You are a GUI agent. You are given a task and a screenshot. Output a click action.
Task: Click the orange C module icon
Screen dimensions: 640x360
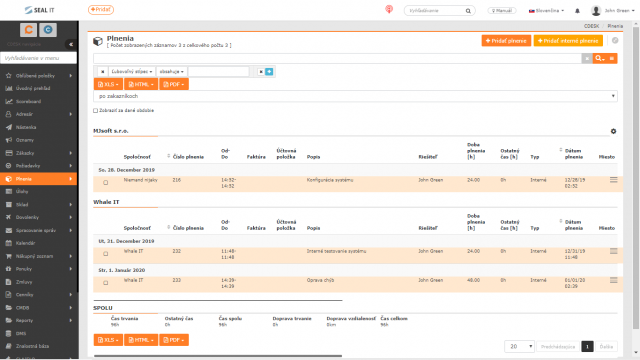point(29,30)
